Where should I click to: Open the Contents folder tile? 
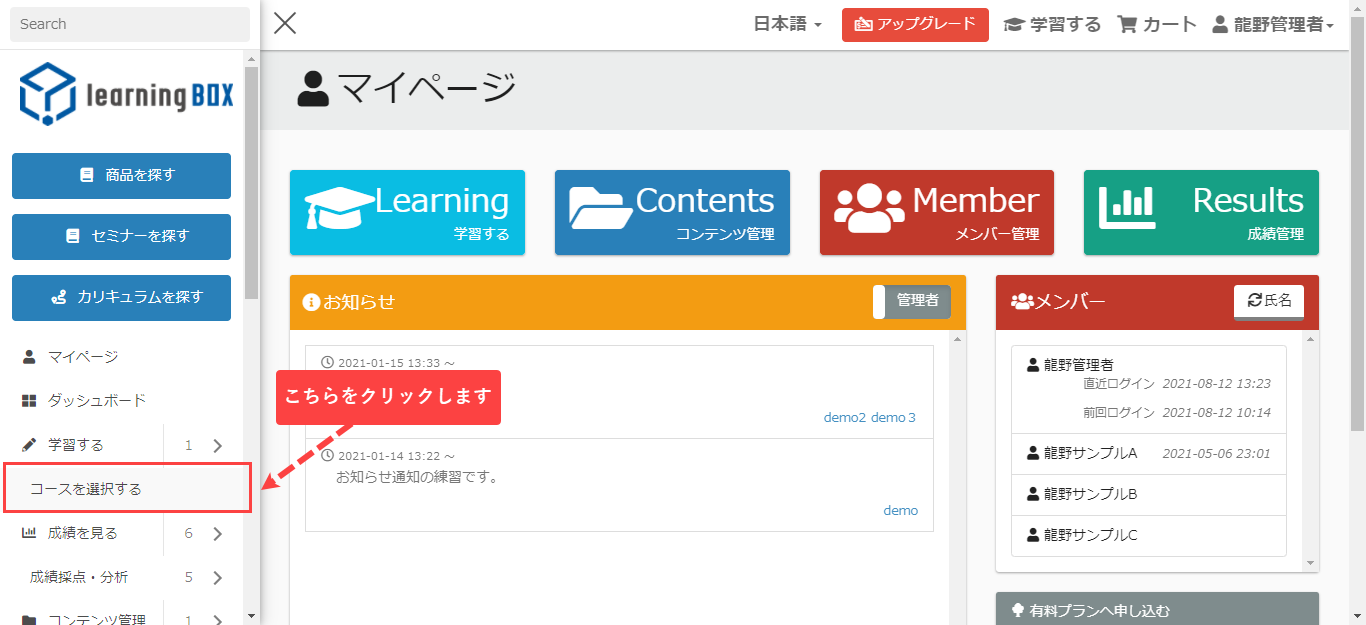tap(672, 212)
